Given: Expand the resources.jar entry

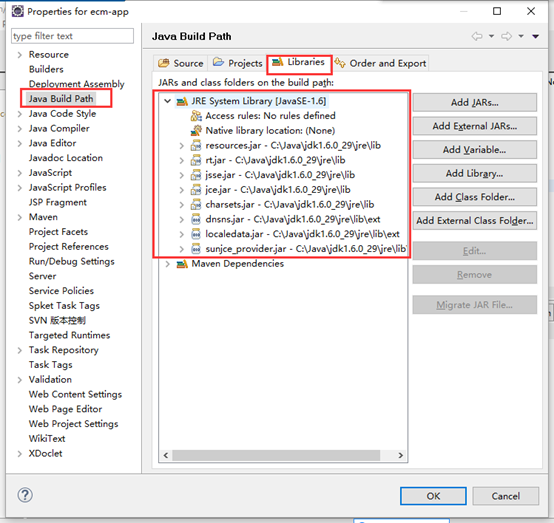Looking at the screenshot, I should point(182,146).
